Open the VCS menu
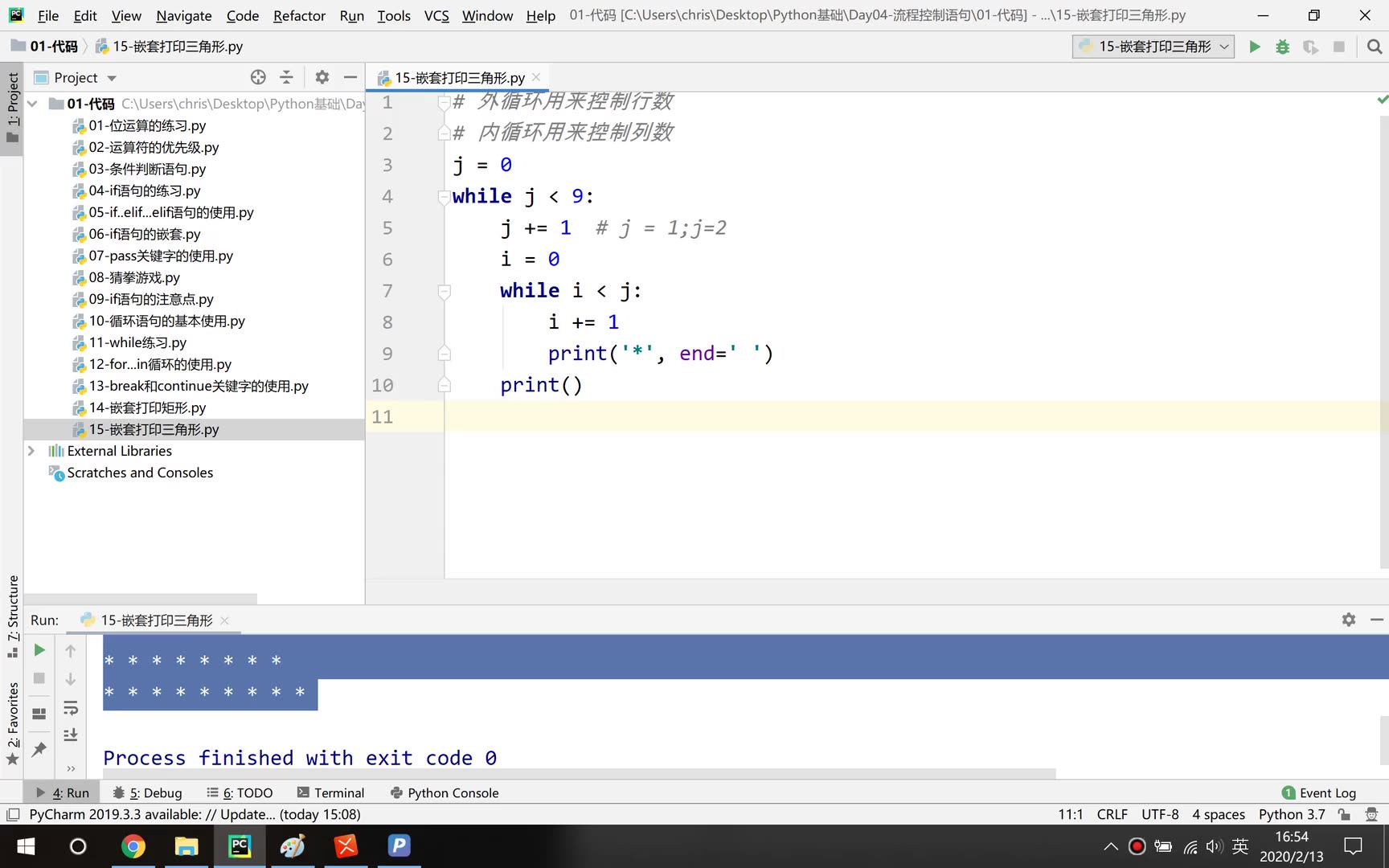 (x=436, y=15)
